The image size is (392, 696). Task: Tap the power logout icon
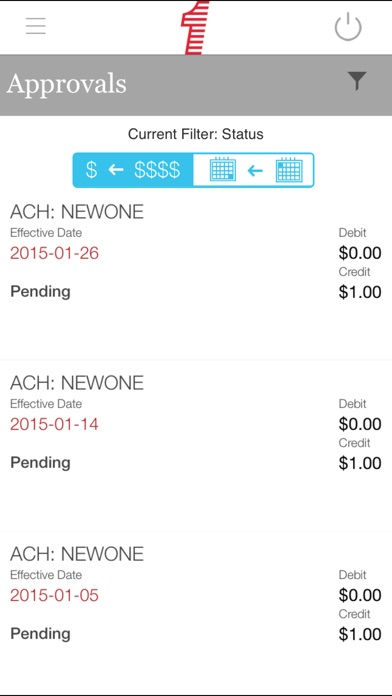348,27
